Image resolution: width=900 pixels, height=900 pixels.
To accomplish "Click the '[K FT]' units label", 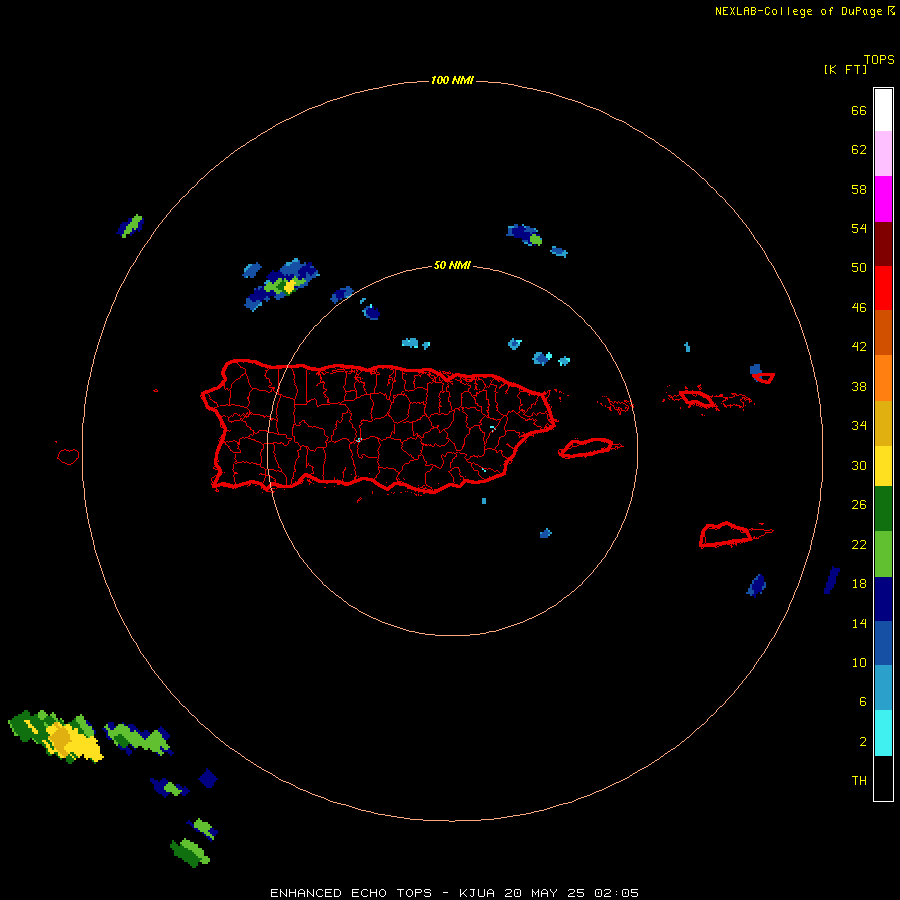I will pos(845,69).
